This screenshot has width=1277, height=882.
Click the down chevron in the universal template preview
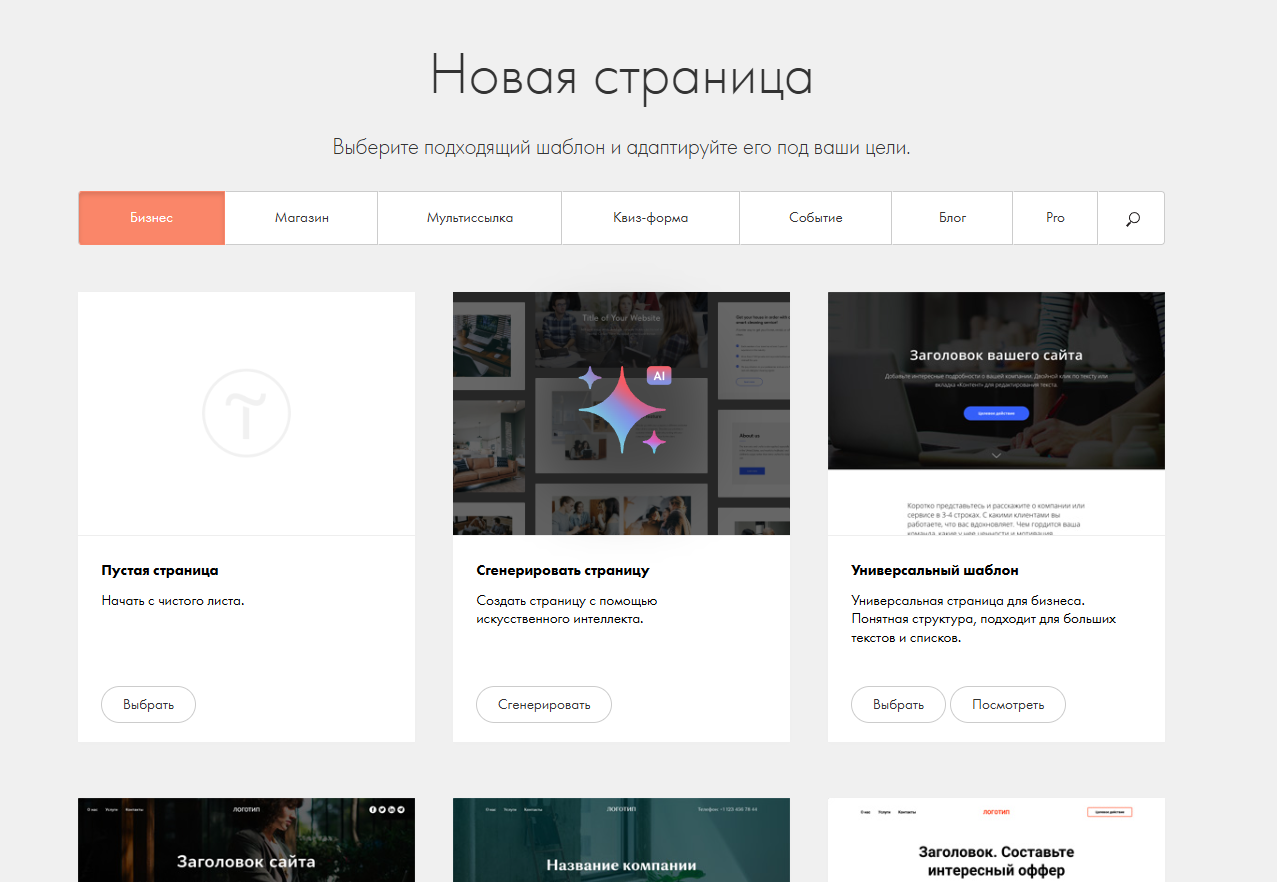[996, 455]
